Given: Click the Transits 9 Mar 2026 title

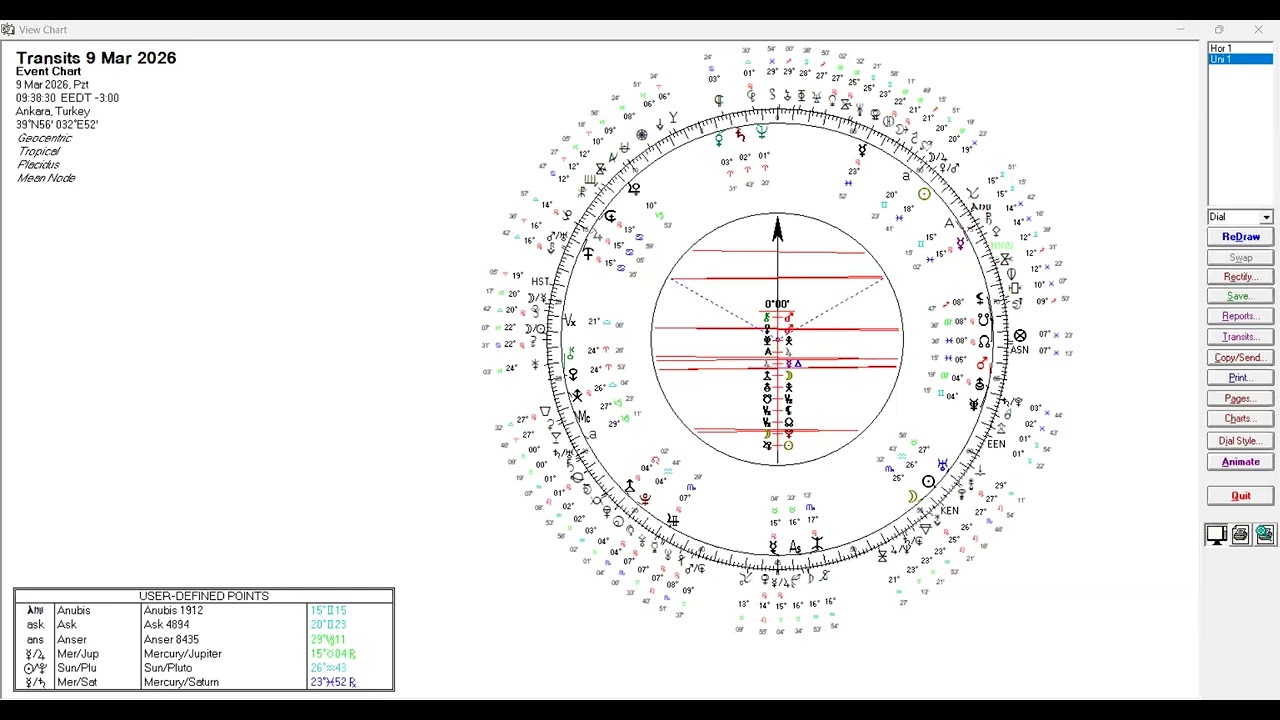Looking at the screenshot, I should tap(96, 58).
